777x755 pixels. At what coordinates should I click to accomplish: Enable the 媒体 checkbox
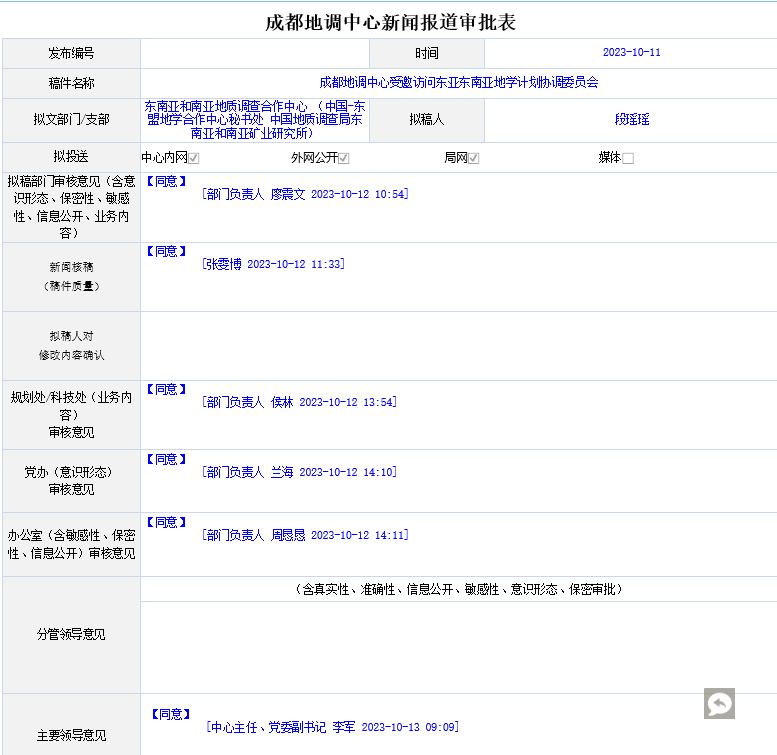click(x=628, y=158)
